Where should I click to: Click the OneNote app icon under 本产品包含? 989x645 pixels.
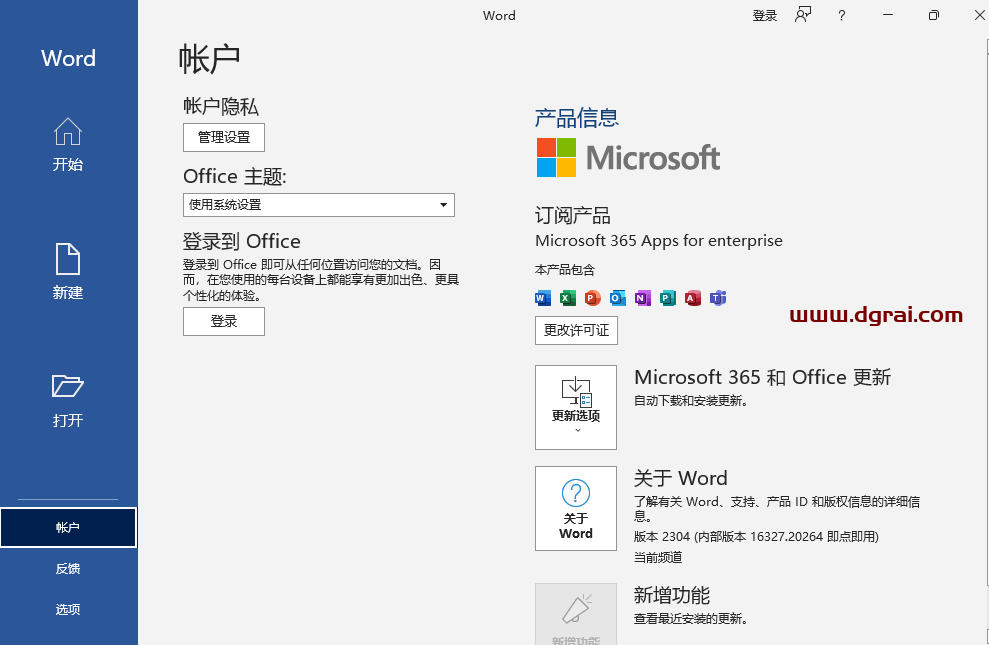click(643, 298)
